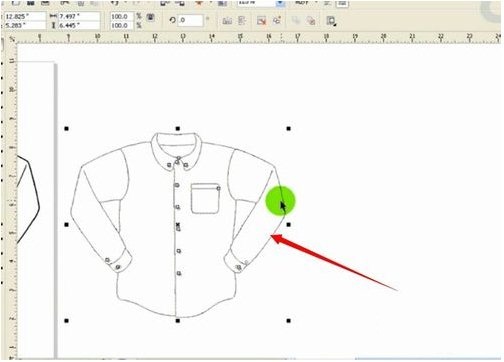Select the shirt collar
This screenshot has height=362, width=504.
(177, 151)
